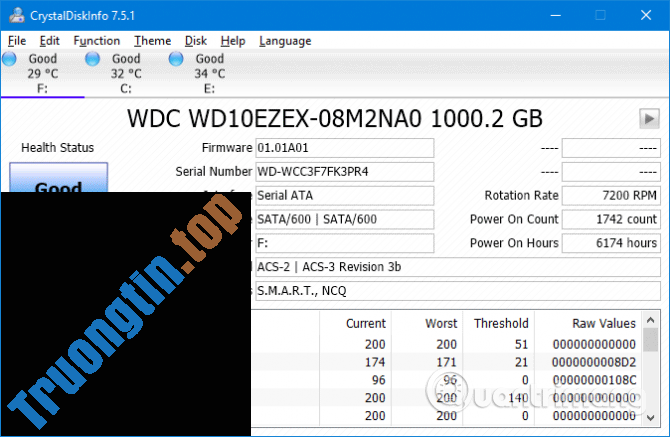Viewport: 670px width, 437px height.
Task: Open the Disk menu
Action: (x=196, y=41)
